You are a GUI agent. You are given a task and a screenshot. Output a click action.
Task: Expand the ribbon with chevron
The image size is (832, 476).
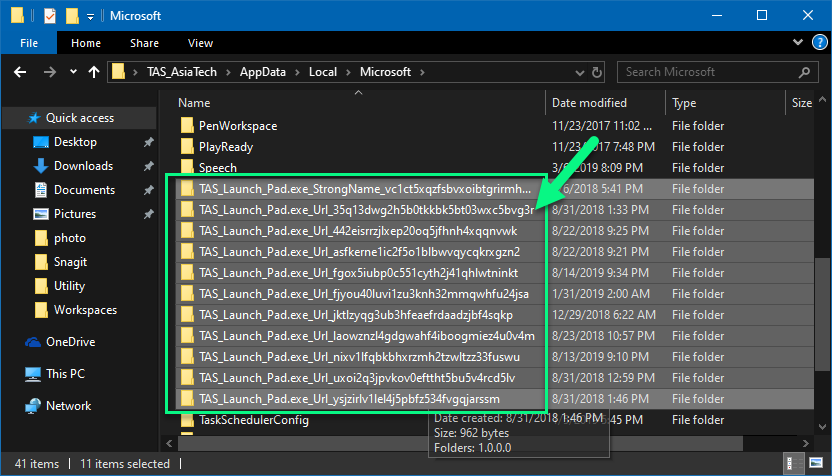(798, 42)
